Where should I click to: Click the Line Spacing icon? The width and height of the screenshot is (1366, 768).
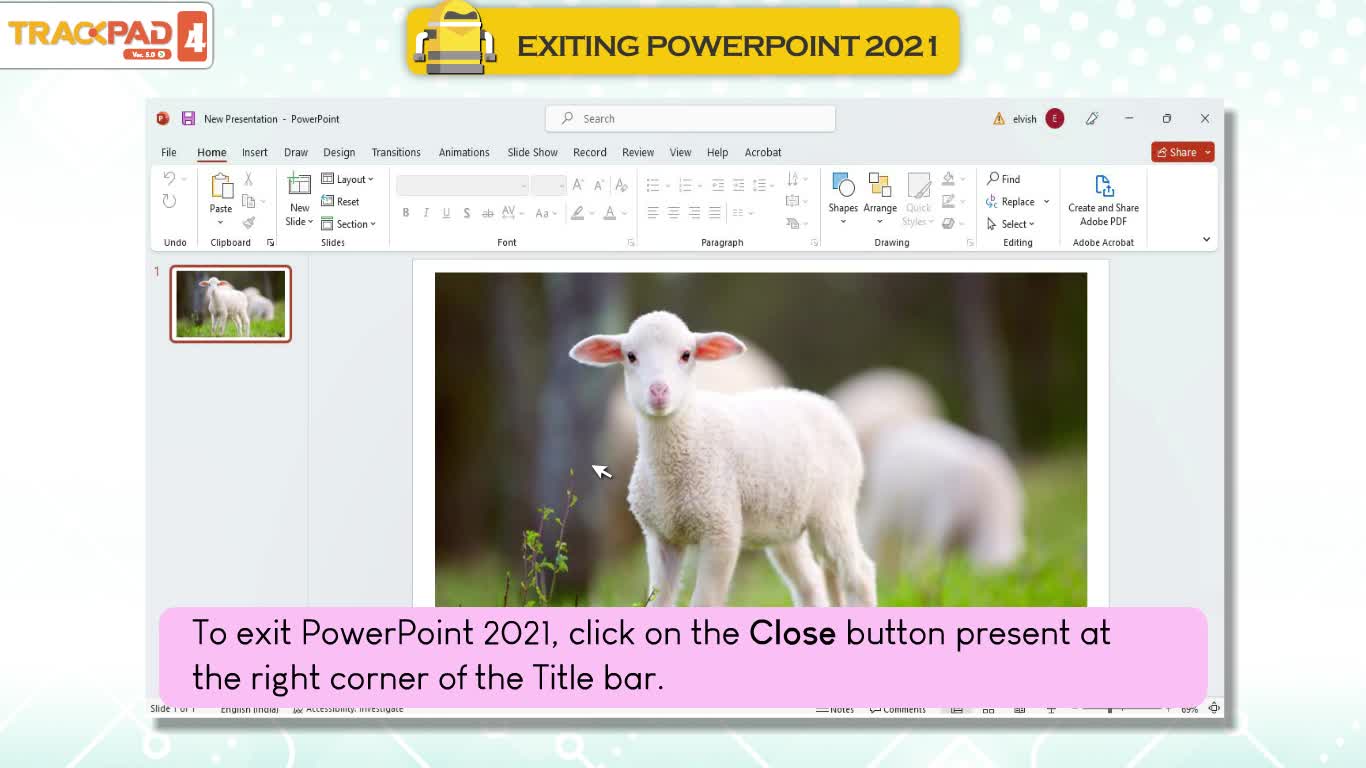coord(760,185)
